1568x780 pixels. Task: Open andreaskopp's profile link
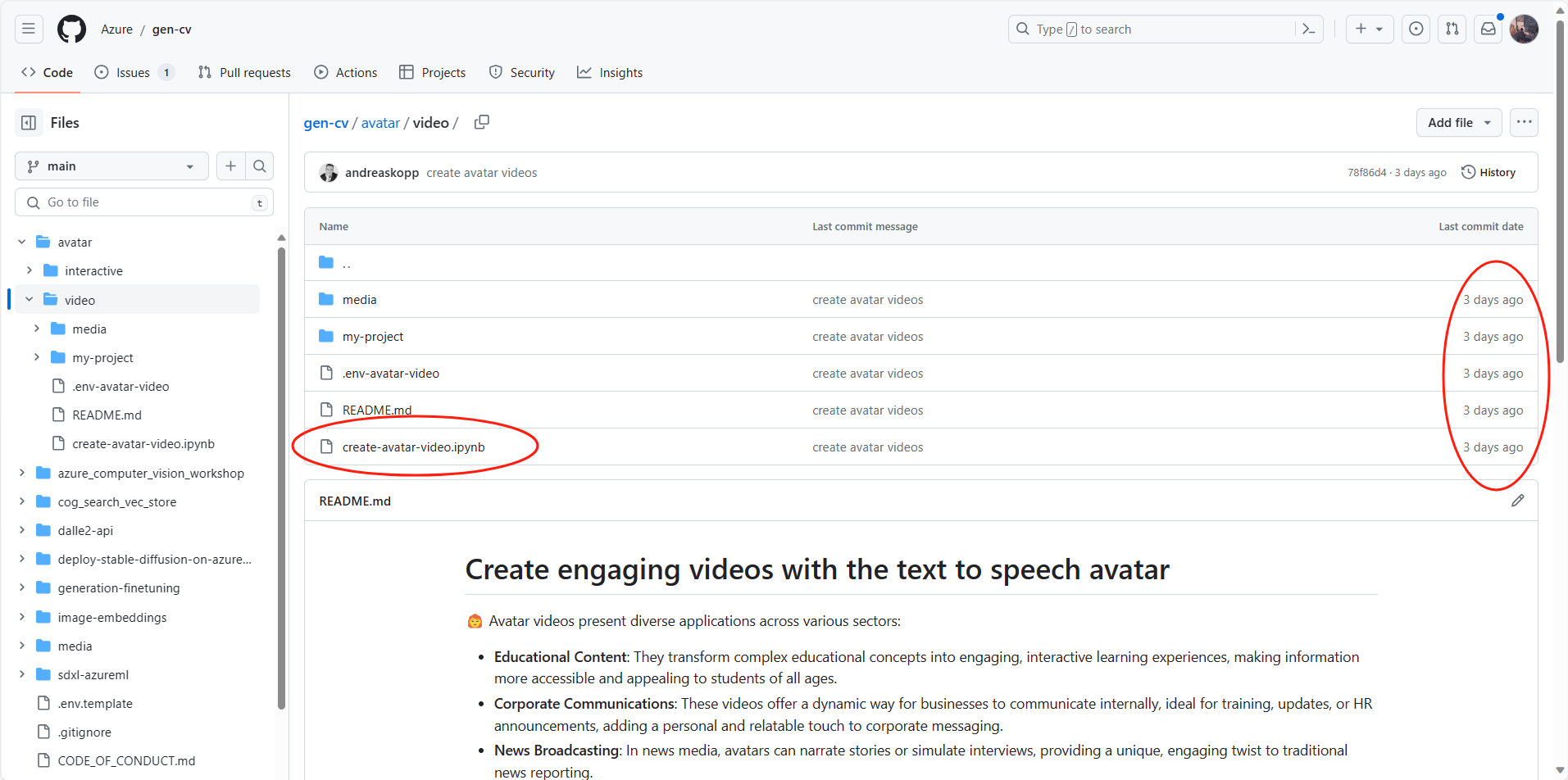tap(382, 173)
